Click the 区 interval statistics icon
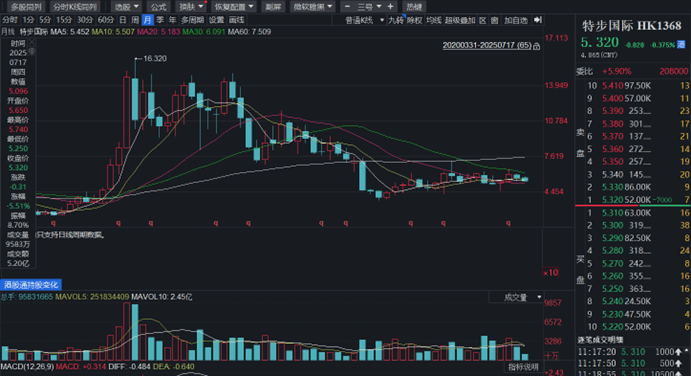 [x=483, y=20]
